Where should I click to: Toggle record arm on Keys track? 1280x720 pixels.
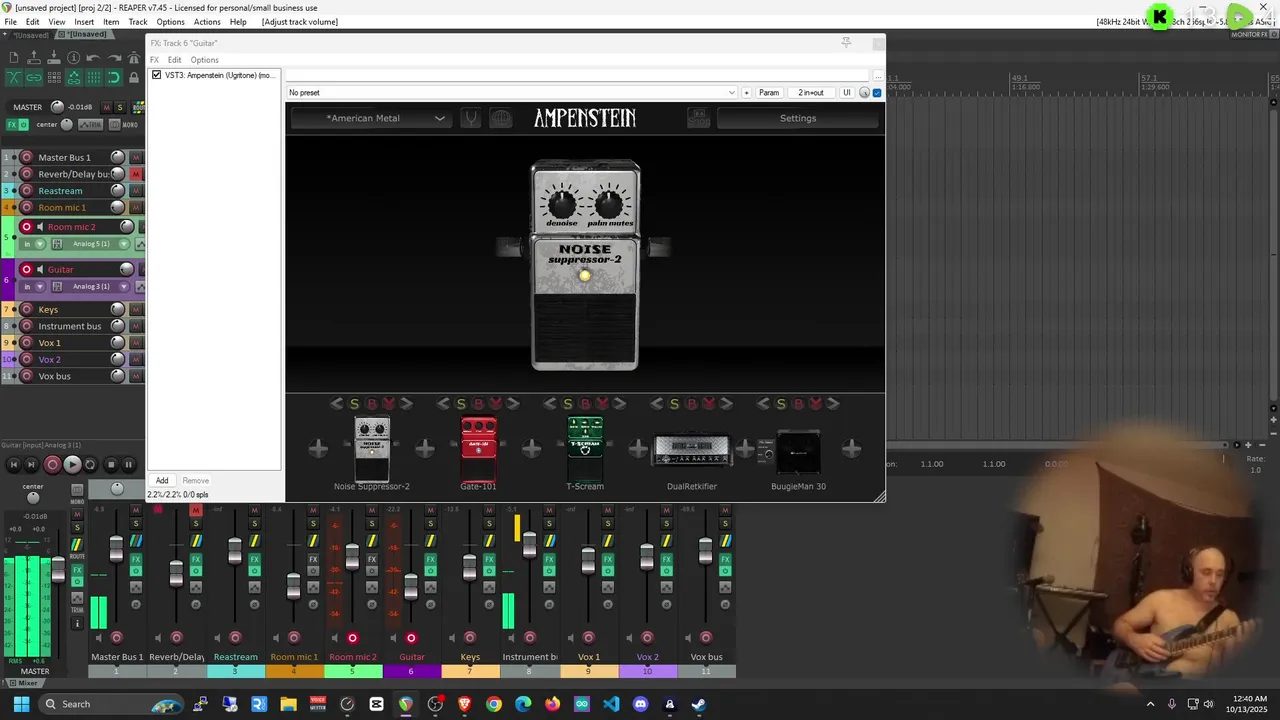27,309
